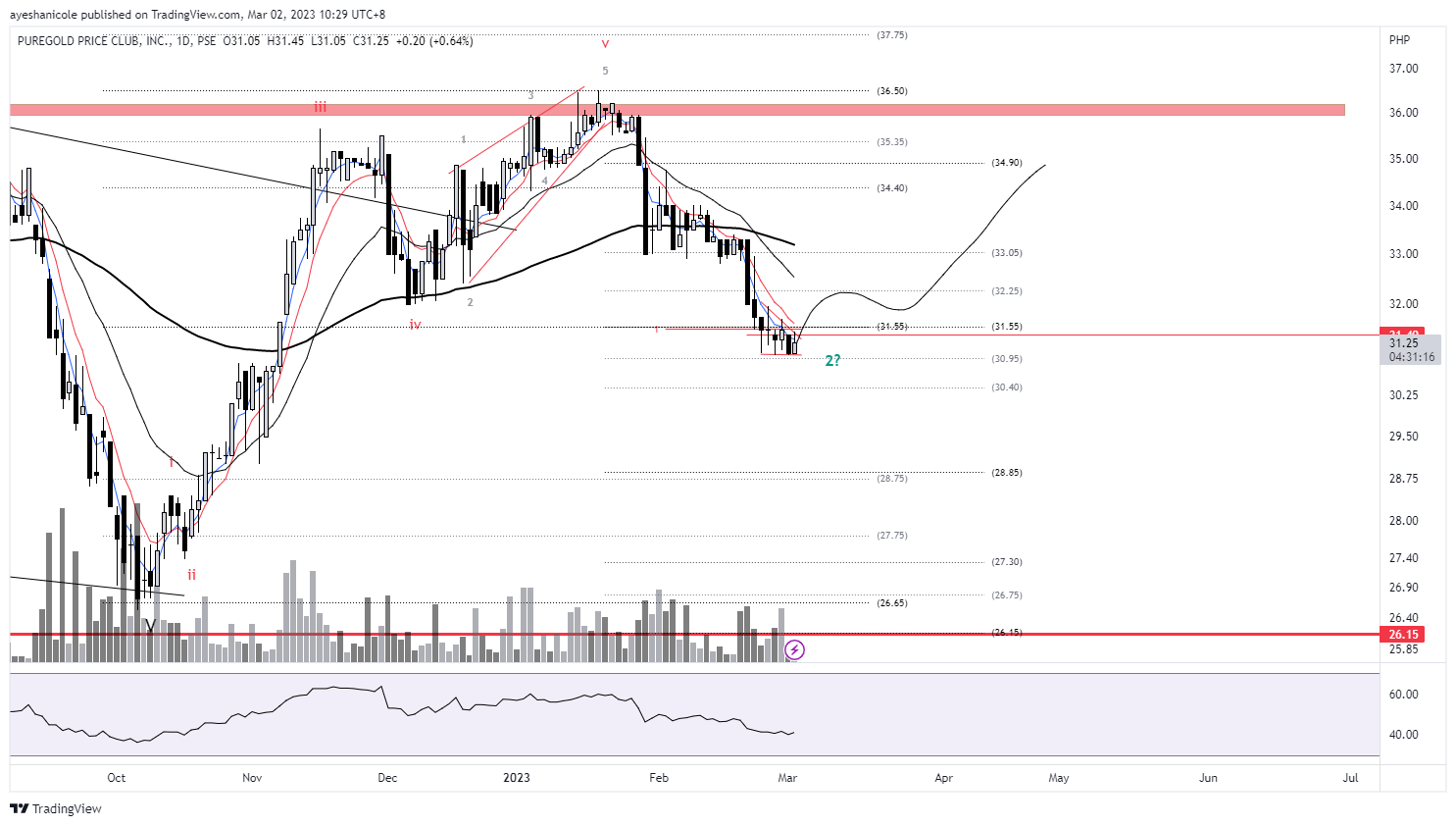Viewport: 1456px width, 826px height.
Task: Click the (32.25) price level label
Action: point(1007,291)
